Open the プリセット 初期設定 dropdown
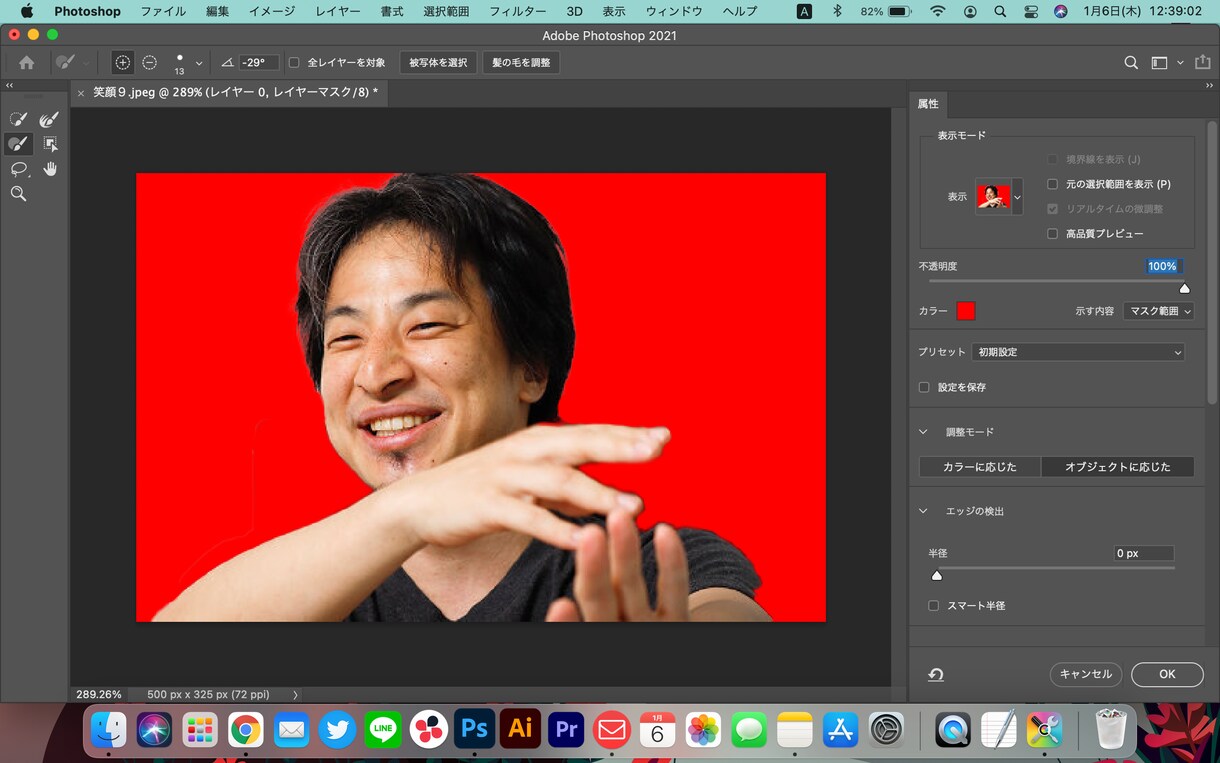This screenshot has height=763, width=1220. [x=1077, y=352]
